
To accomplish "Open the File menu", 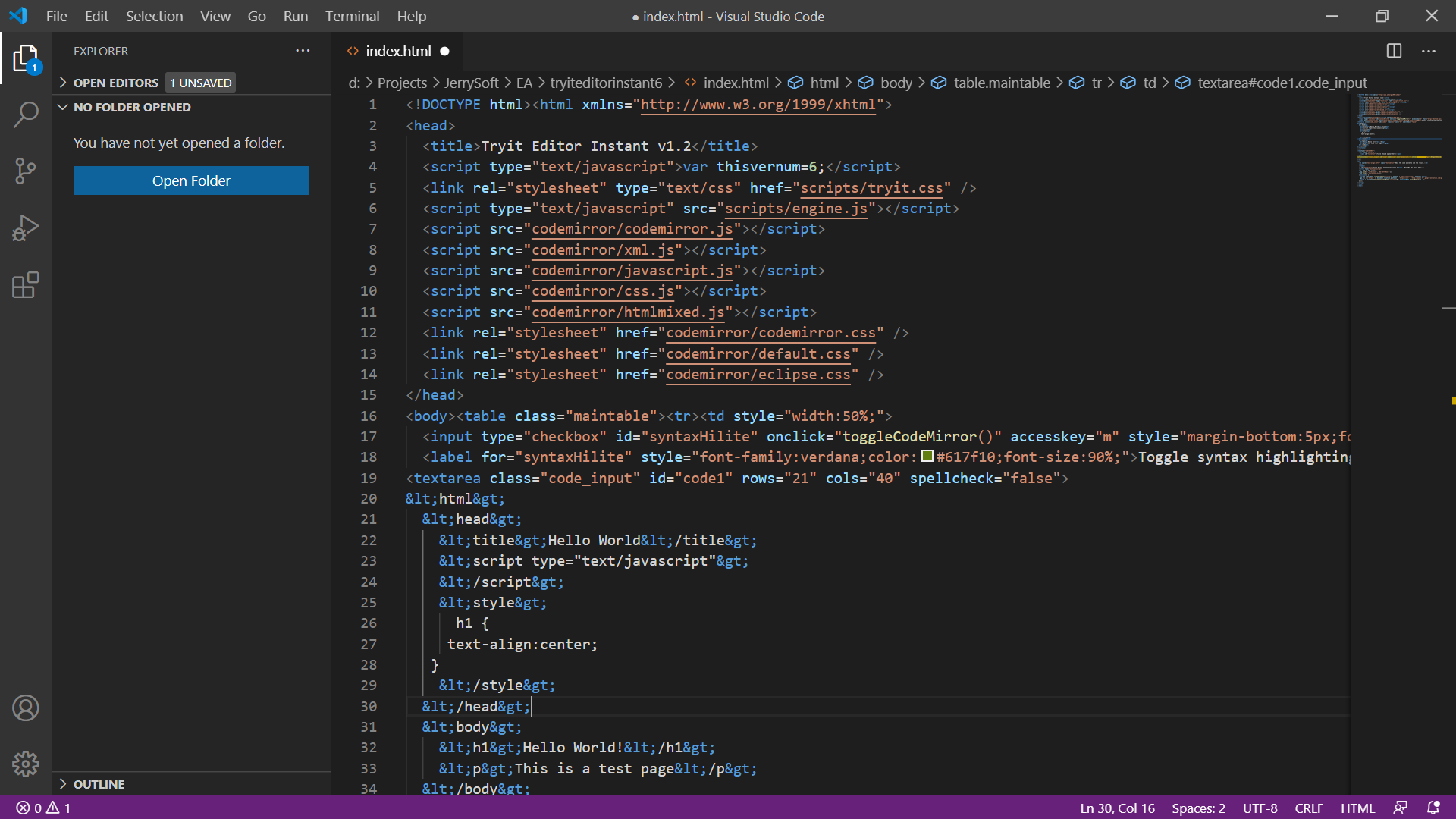I will tap(56, 16).
